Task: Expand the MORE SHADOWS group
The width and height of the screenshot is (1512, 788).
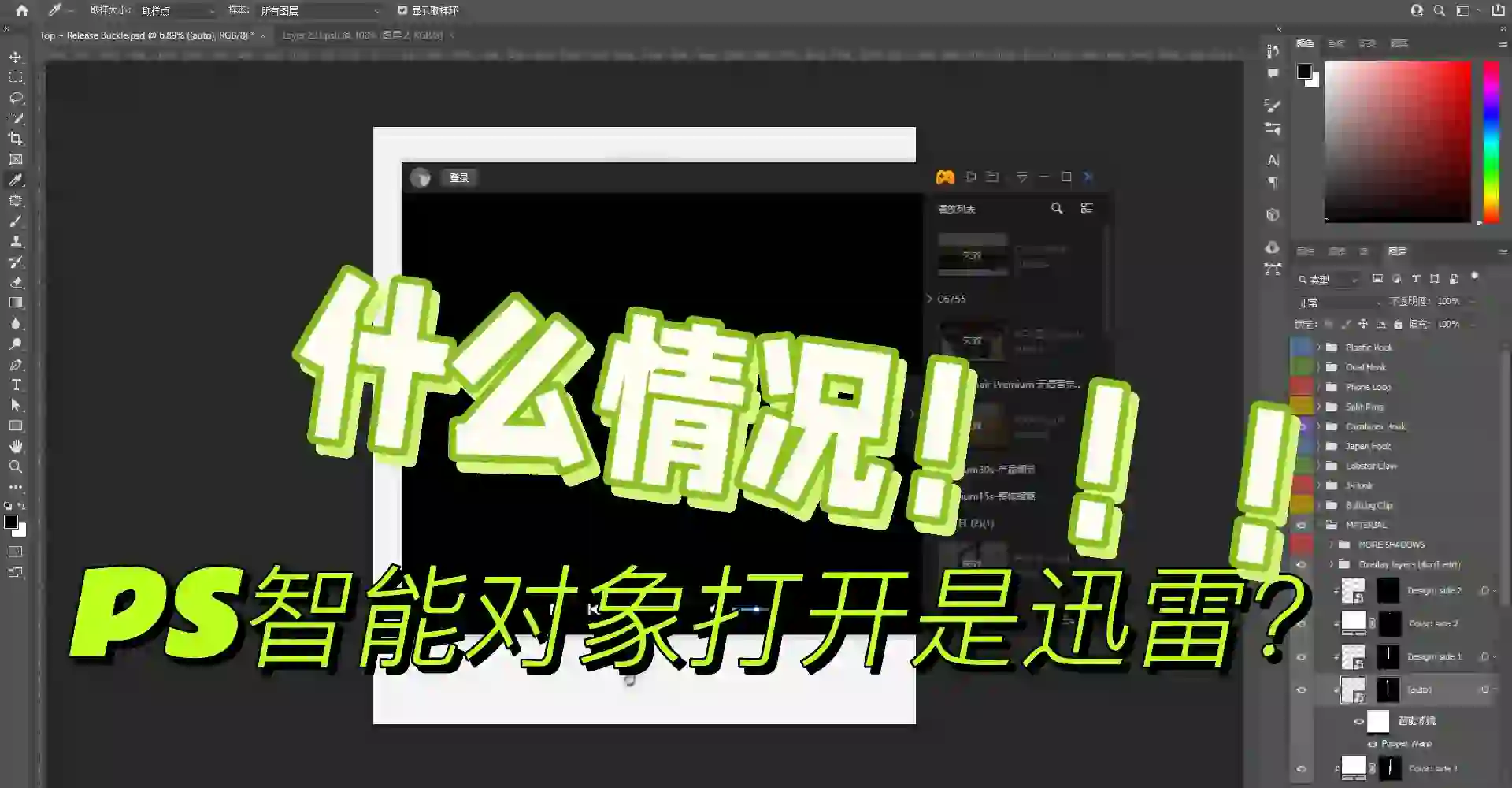Action: [1331, 544]
